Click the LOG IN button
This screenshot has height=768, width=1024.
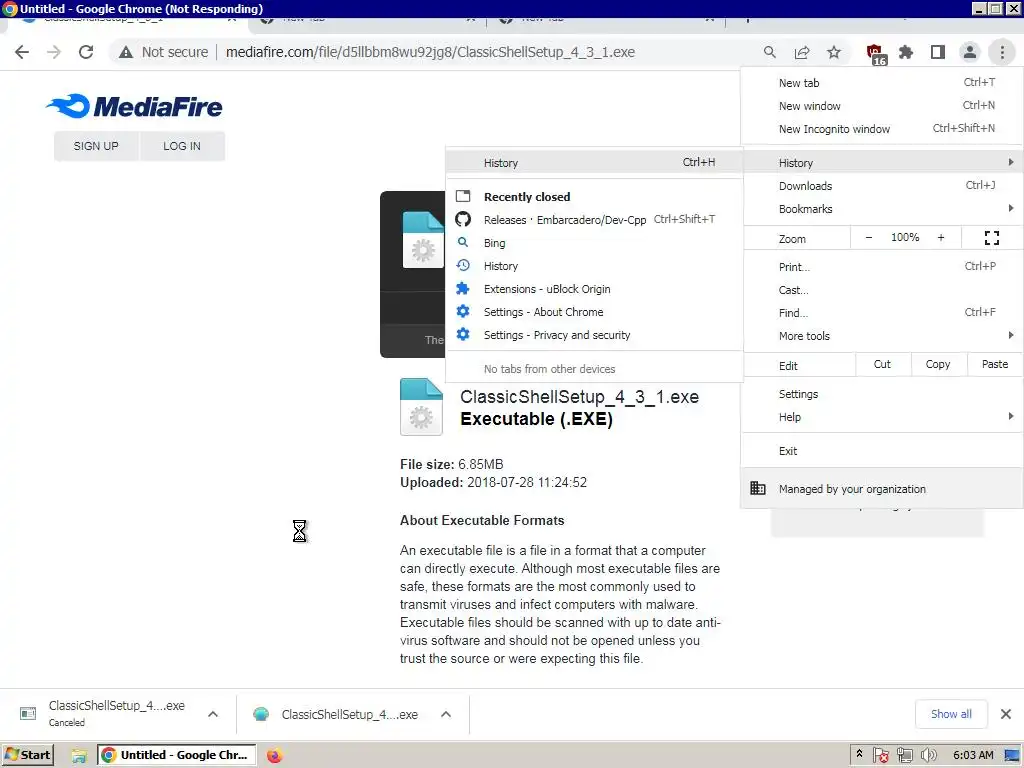pyautogui.click(x=182, y=146)
